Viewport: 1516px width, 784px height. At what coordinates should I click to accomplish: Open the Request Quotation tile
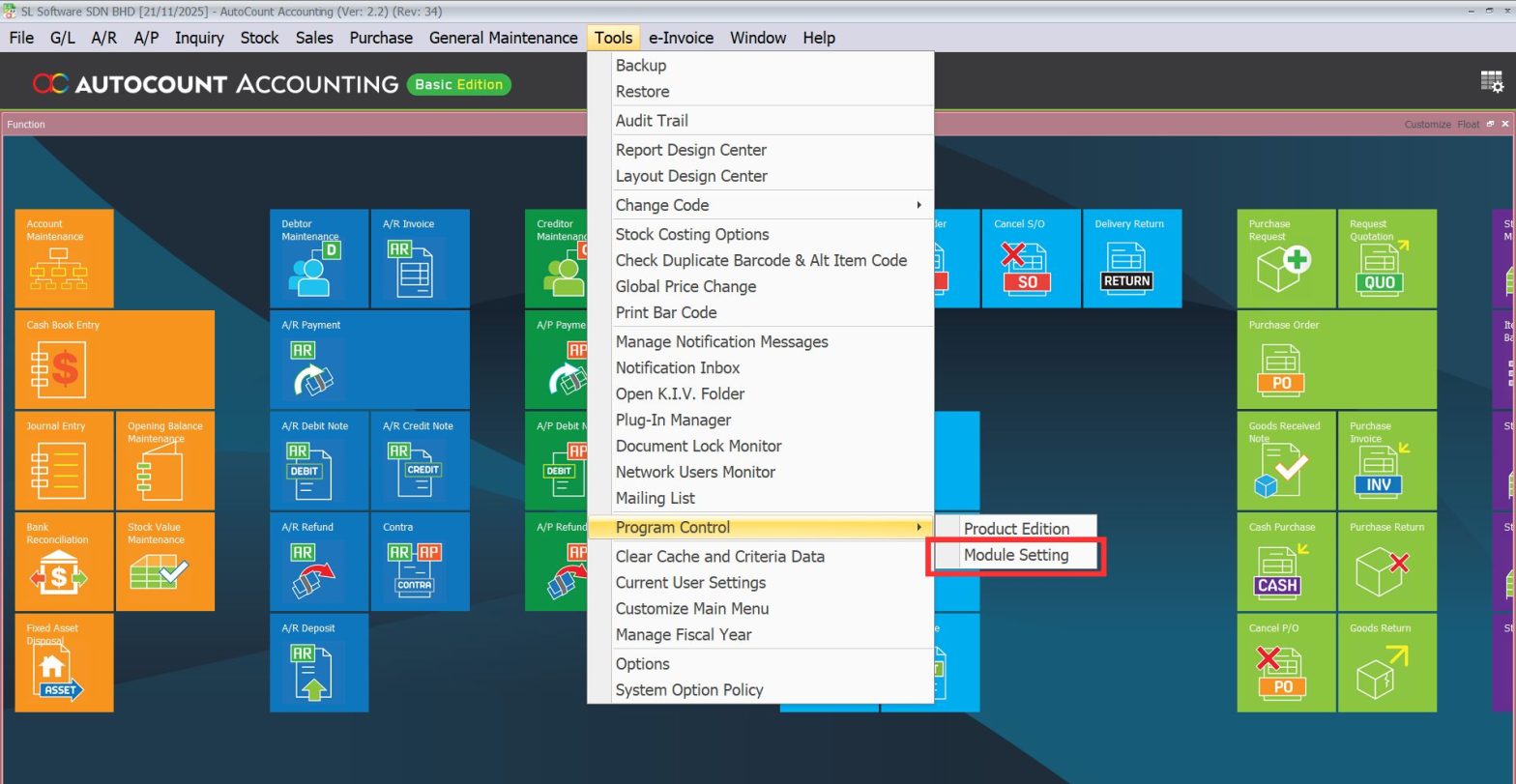(x=1387, y=258)
